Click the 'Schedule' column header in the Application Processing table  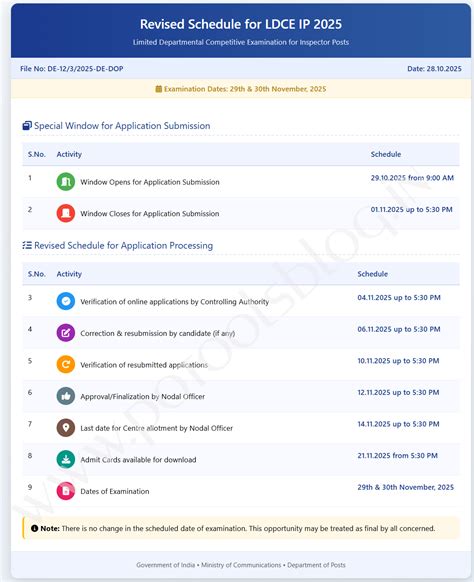tap(373, 274)
